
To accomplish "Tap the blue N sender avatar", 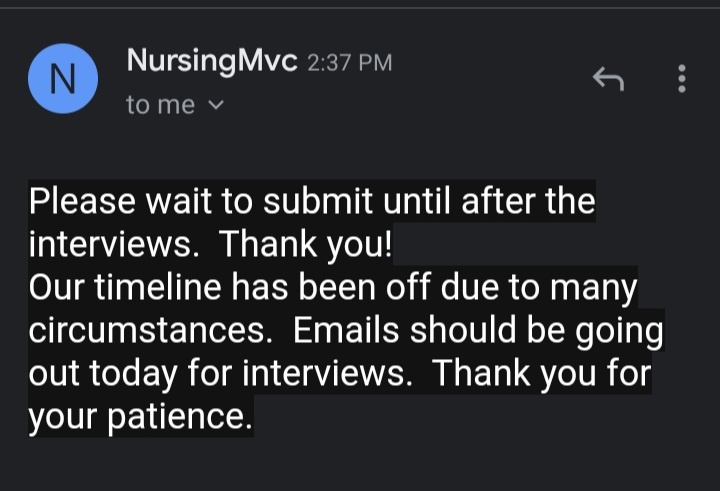I will click(63, 79).
